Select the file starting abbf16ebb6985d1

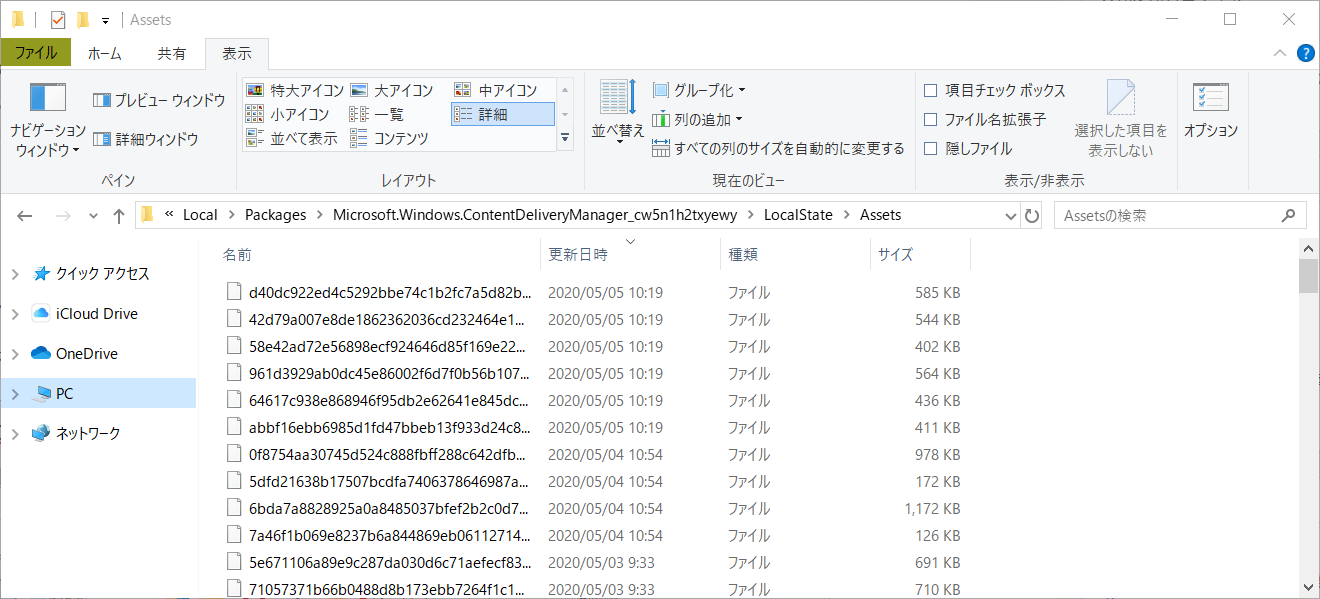[390, 428]
